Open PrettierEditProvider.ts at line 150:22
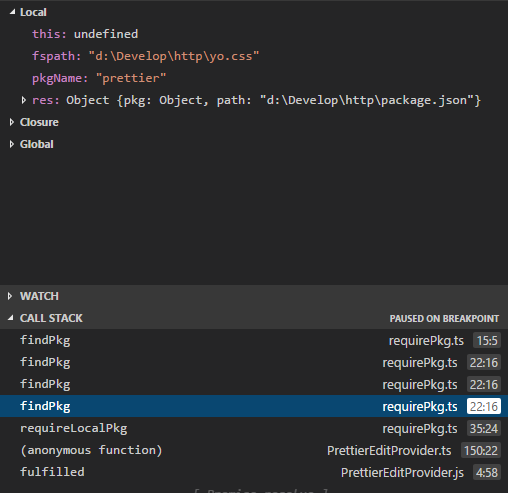Image resolution: width=508 pixels, height=493 pixels. coord(413,451)
